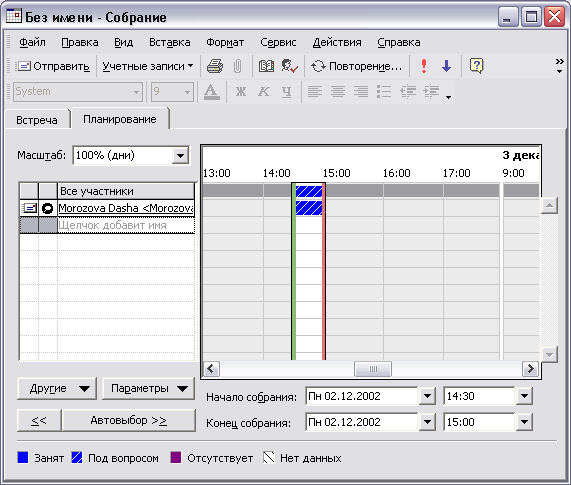
Task: Open the Масштаб zoom dropdown
Action: tap(180, 155)
